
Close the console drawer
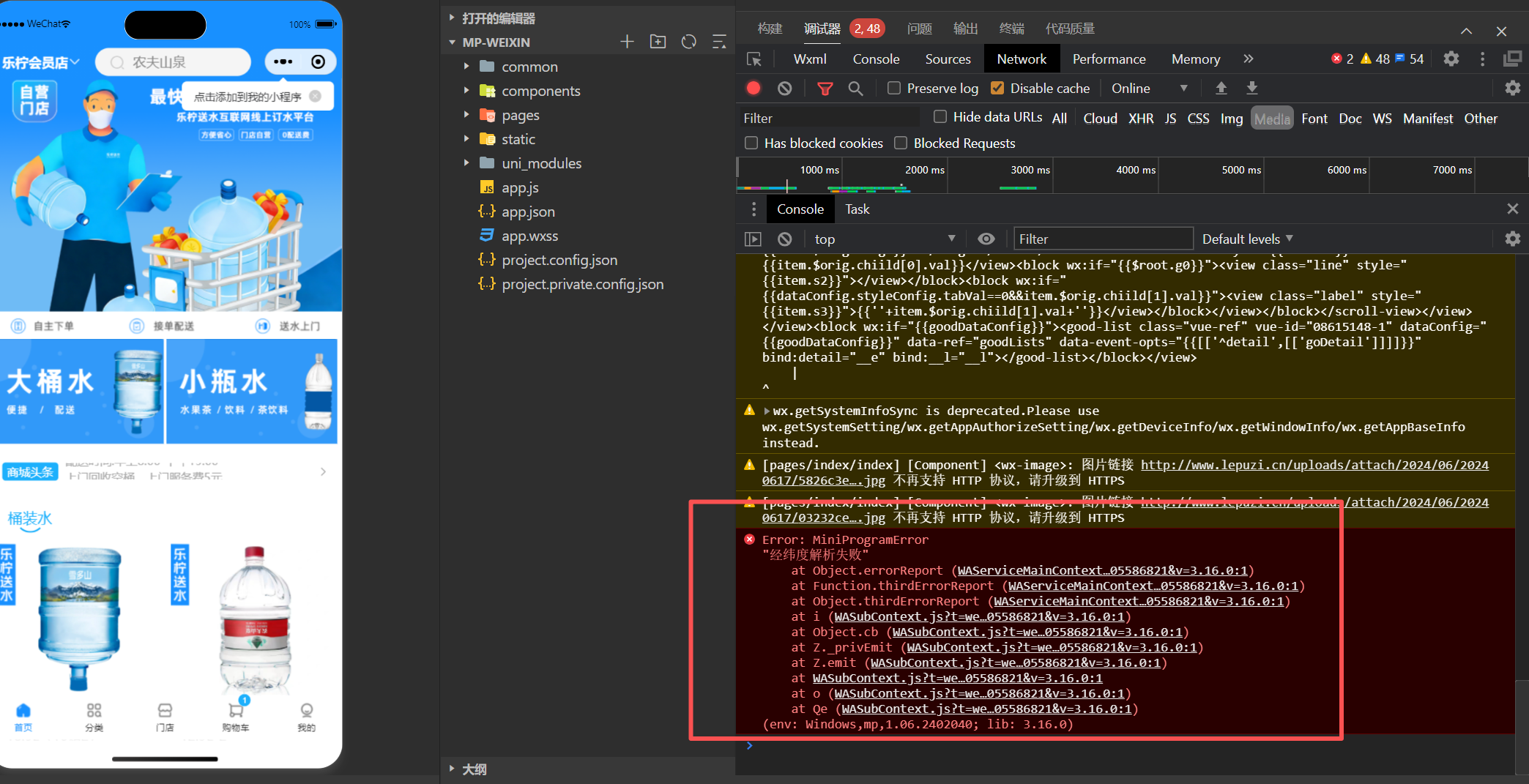[x=1512, y=209]
